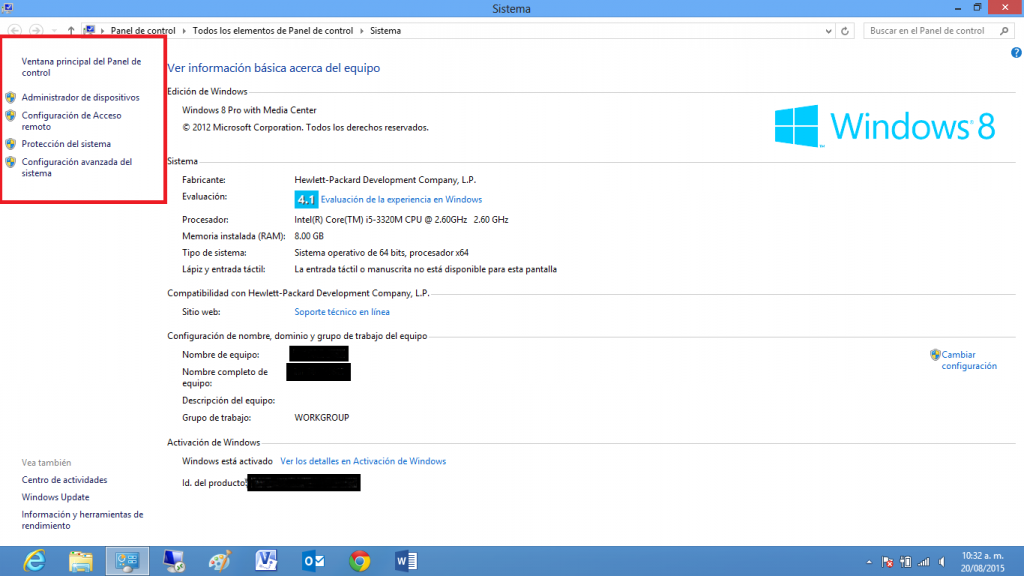Open File Explorer from the taskbar
Viewport: 1024px width, 576px height.
pos(80,561)
